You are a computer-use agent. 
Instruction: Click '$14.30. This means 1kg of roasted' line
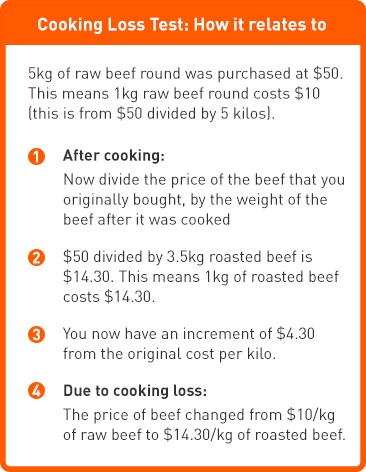point(201,277)
